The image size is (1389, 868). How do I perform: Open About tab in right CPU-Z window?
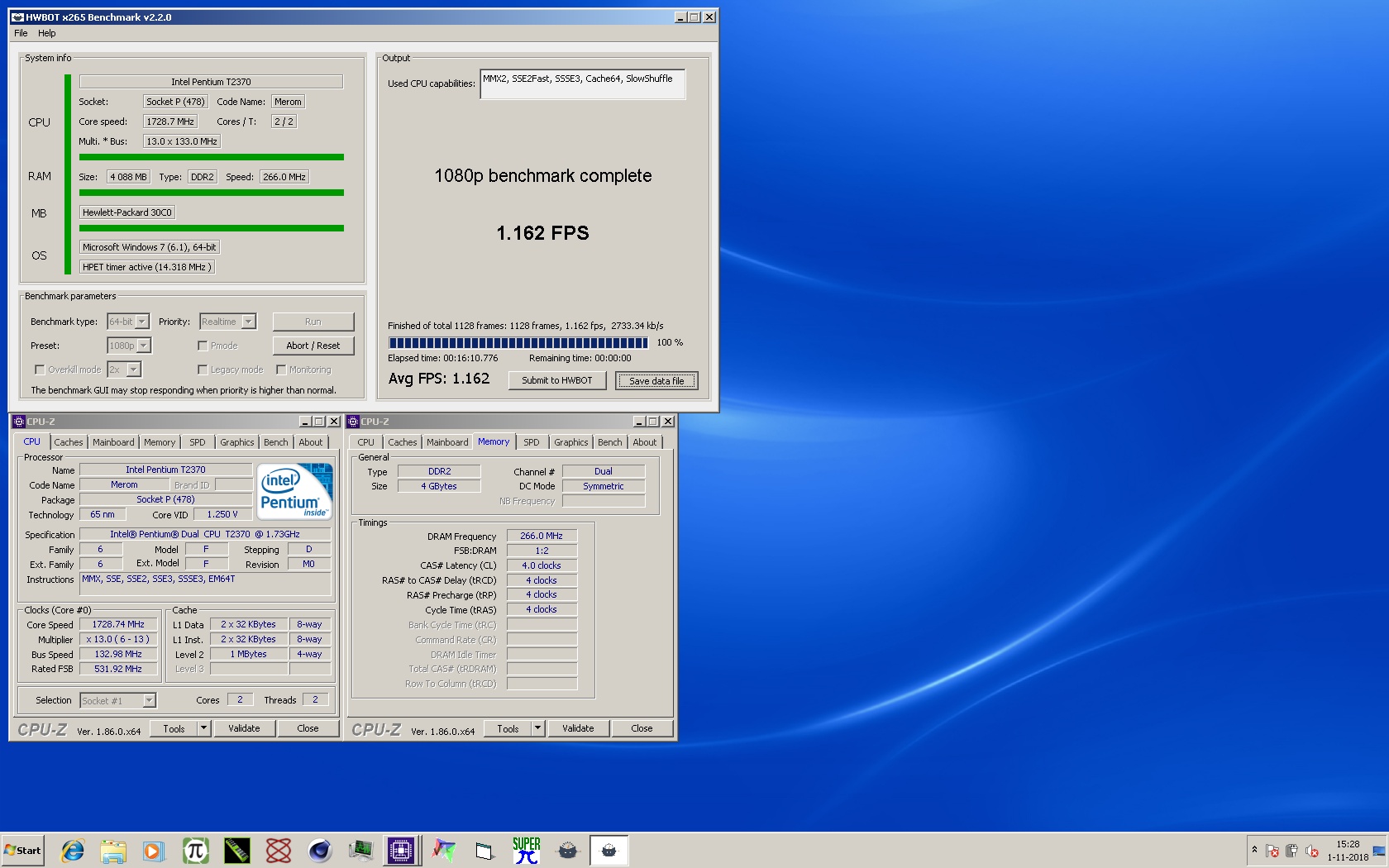tap(645, 442)
